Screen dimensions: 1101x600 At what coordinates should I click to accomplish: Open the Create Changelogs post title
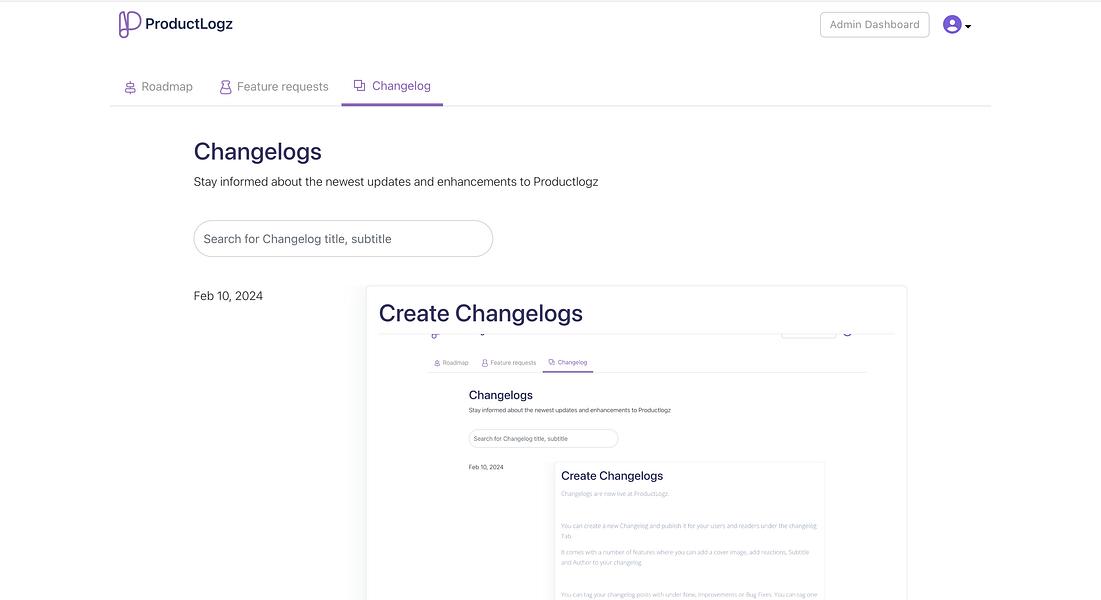coord(481,313)
